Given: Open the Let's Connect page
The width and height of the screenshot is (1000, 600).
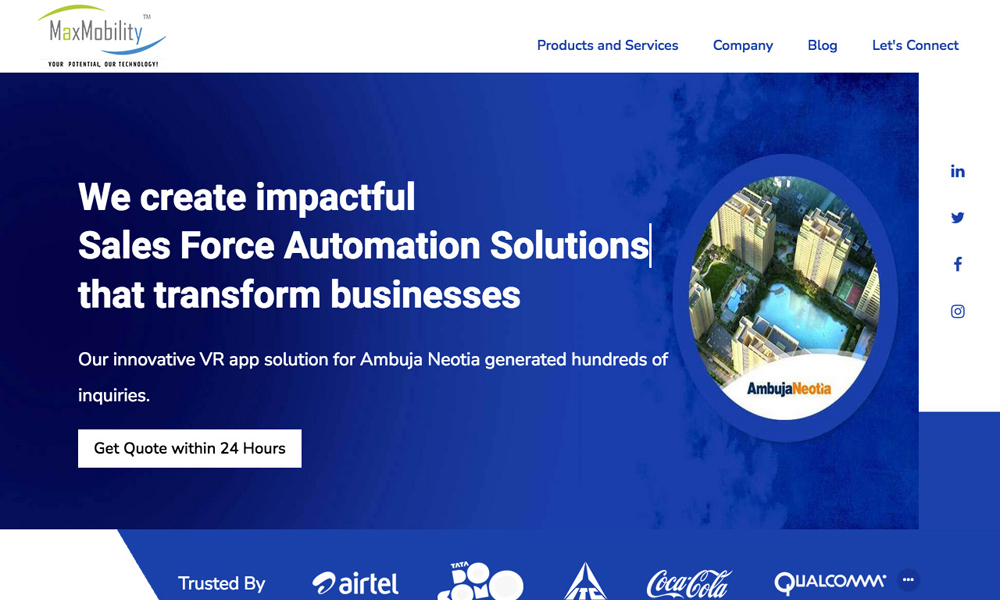Looking at the screenshot, I should pos(915,45).
